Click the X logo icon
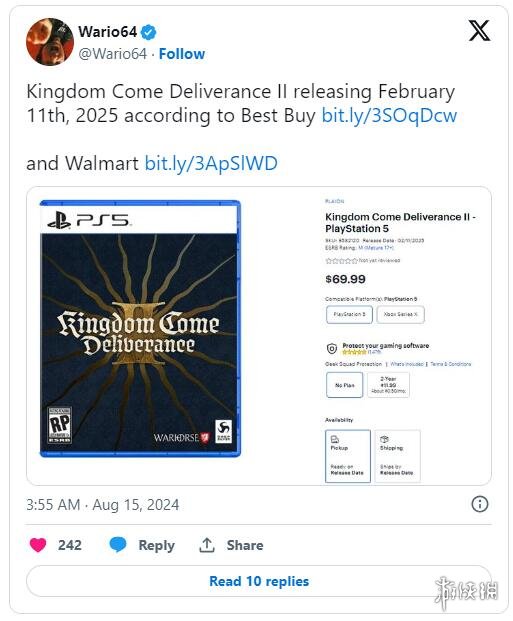The width and height of the screenshot is (513, 621). pyautogui.click(x=479, y=30)
